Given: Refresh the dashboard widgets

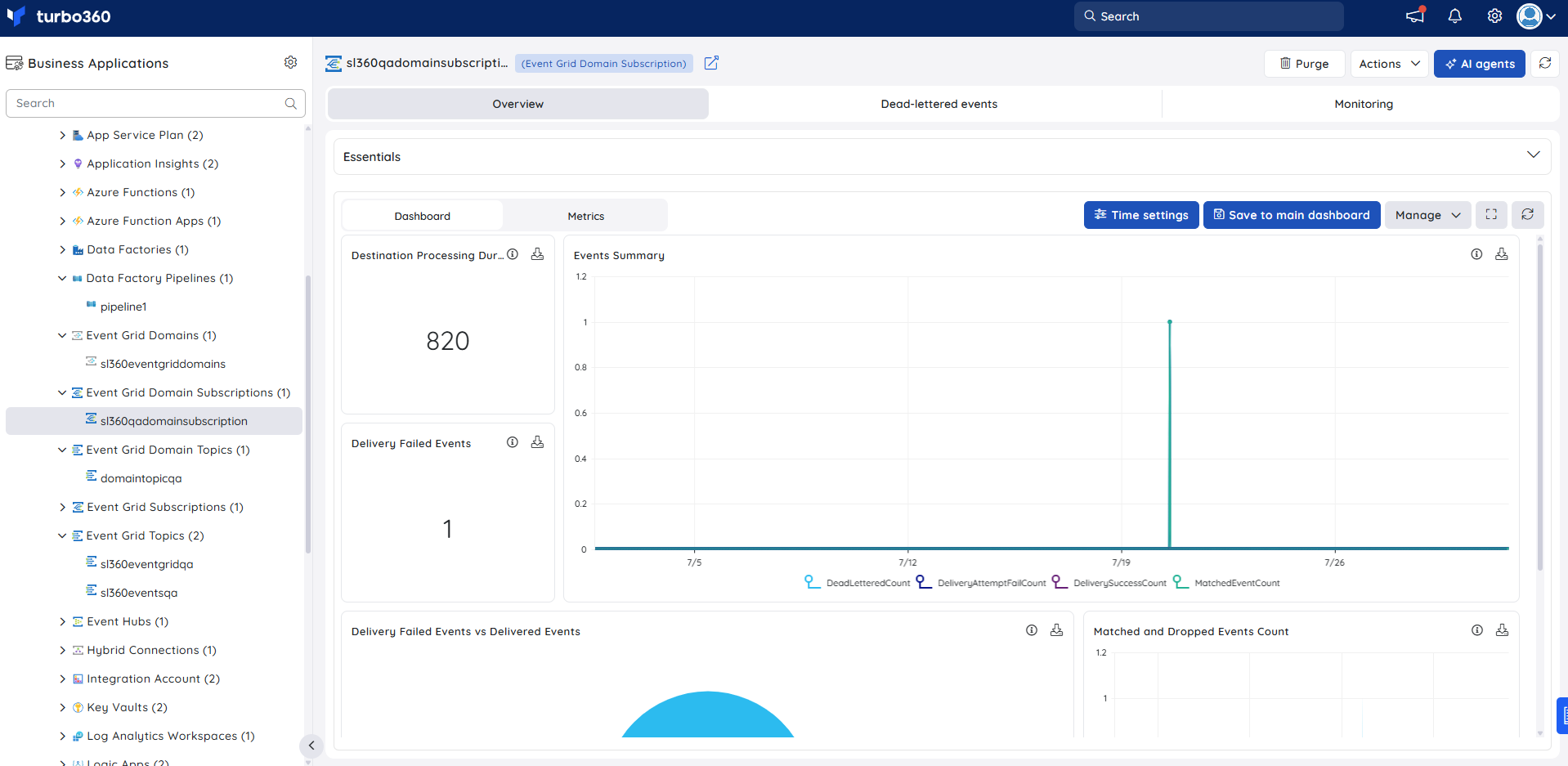Looking at the screenshot, I should click(x=1527, y=214).
